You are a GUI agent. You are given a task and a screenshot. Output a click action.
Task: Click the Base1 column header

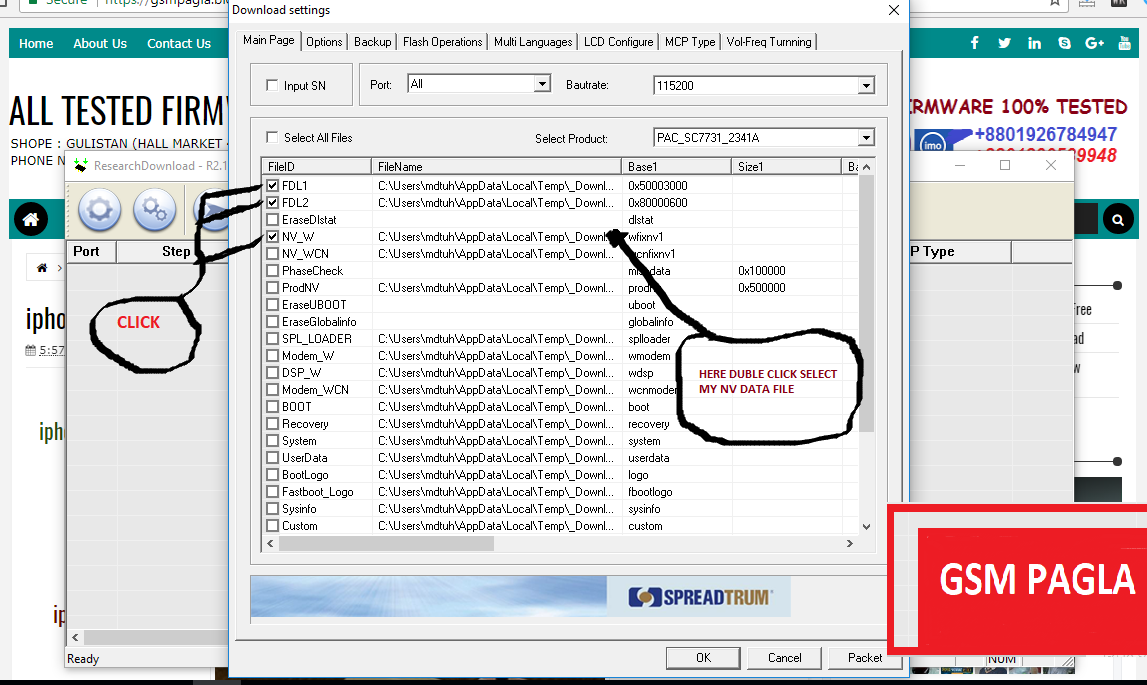pyautogui.click(x=676, y=166)
